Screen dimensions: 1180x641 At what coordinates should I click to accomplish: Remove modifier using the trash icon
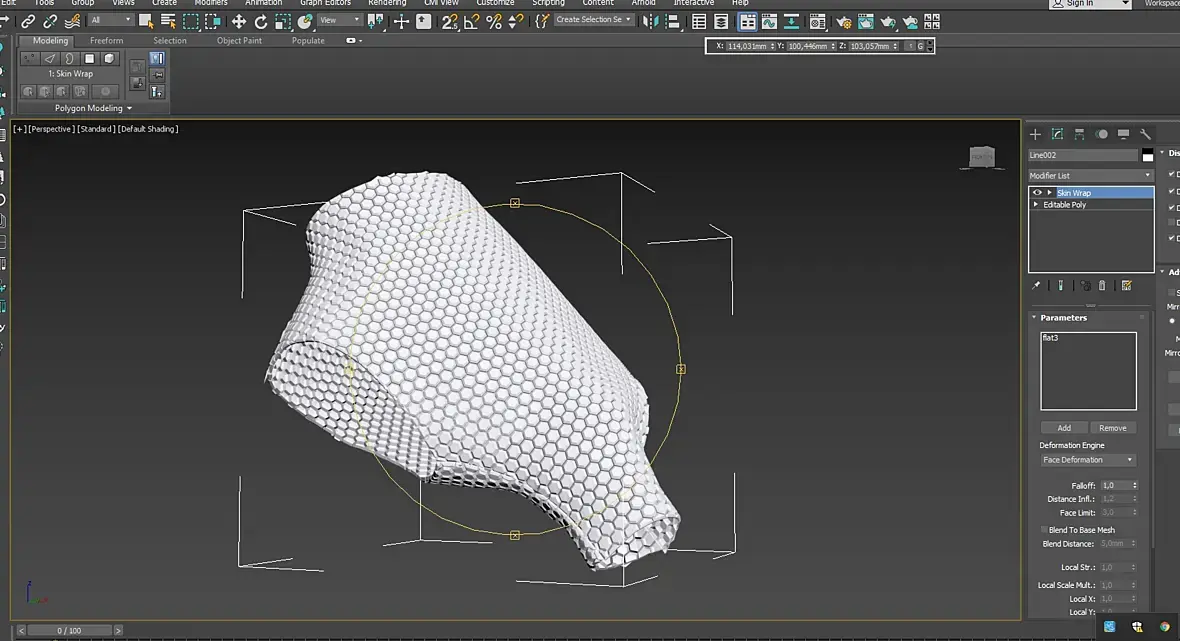1102,286
